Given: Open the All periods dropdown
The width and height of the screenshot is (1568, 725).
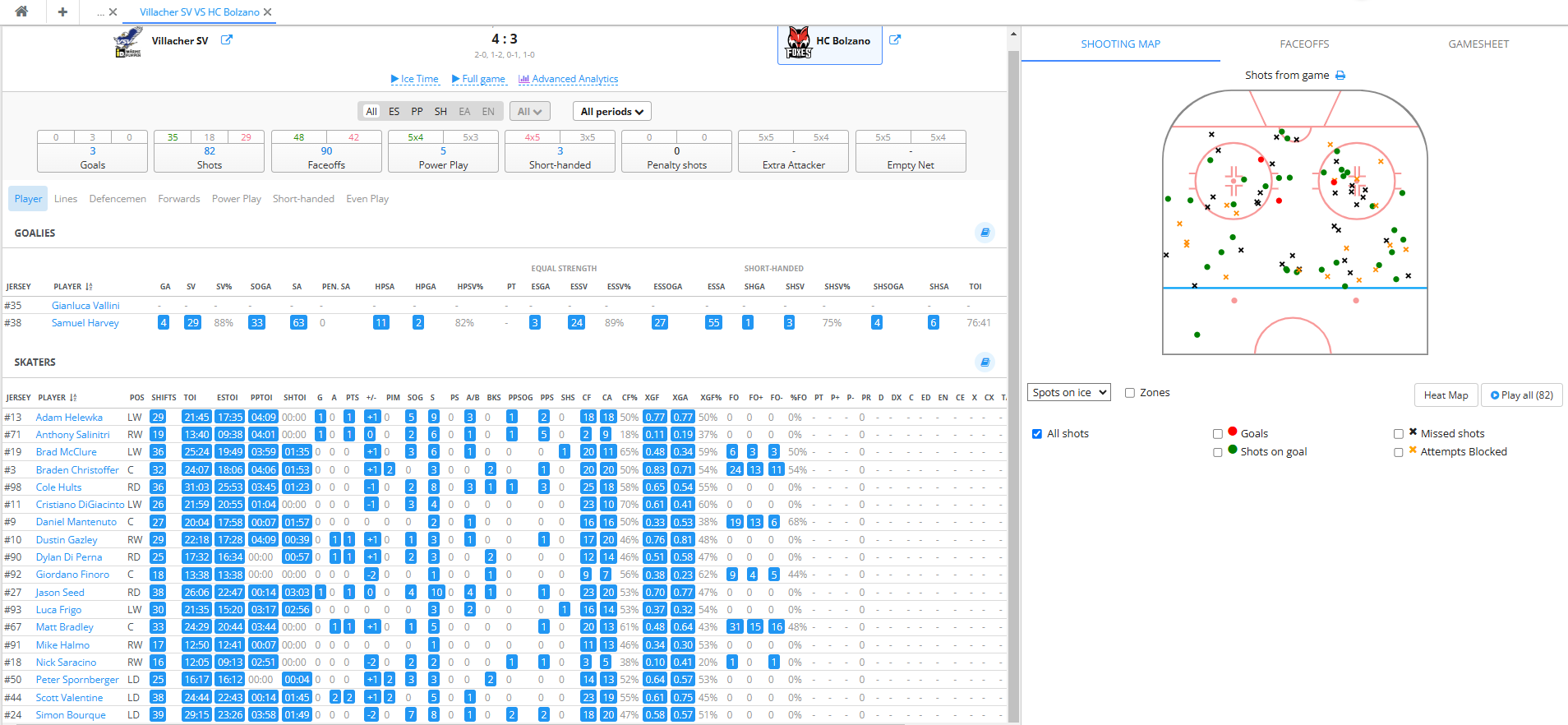Looking at the screenshot, I should click(611, 112).
